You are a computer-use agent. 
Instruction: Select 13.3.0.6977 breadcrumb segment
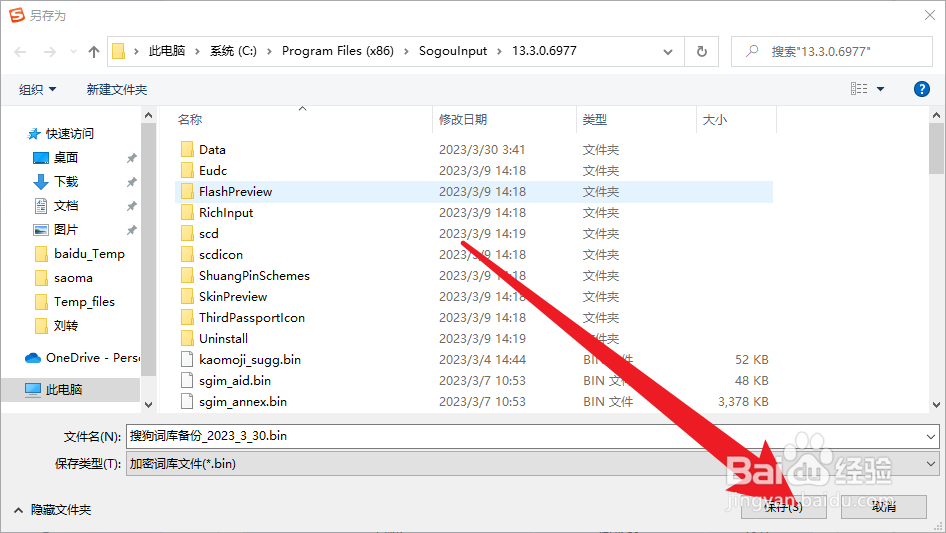pyautogui.click(x=544, y=51)
